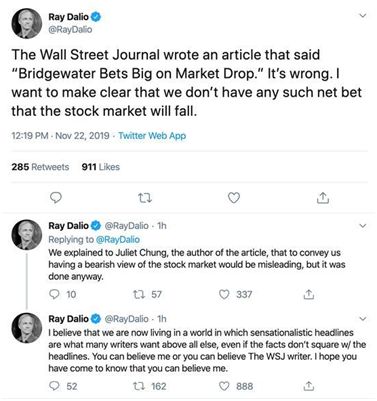View the 285 Retweets list
377x401 pixels.
40,167
